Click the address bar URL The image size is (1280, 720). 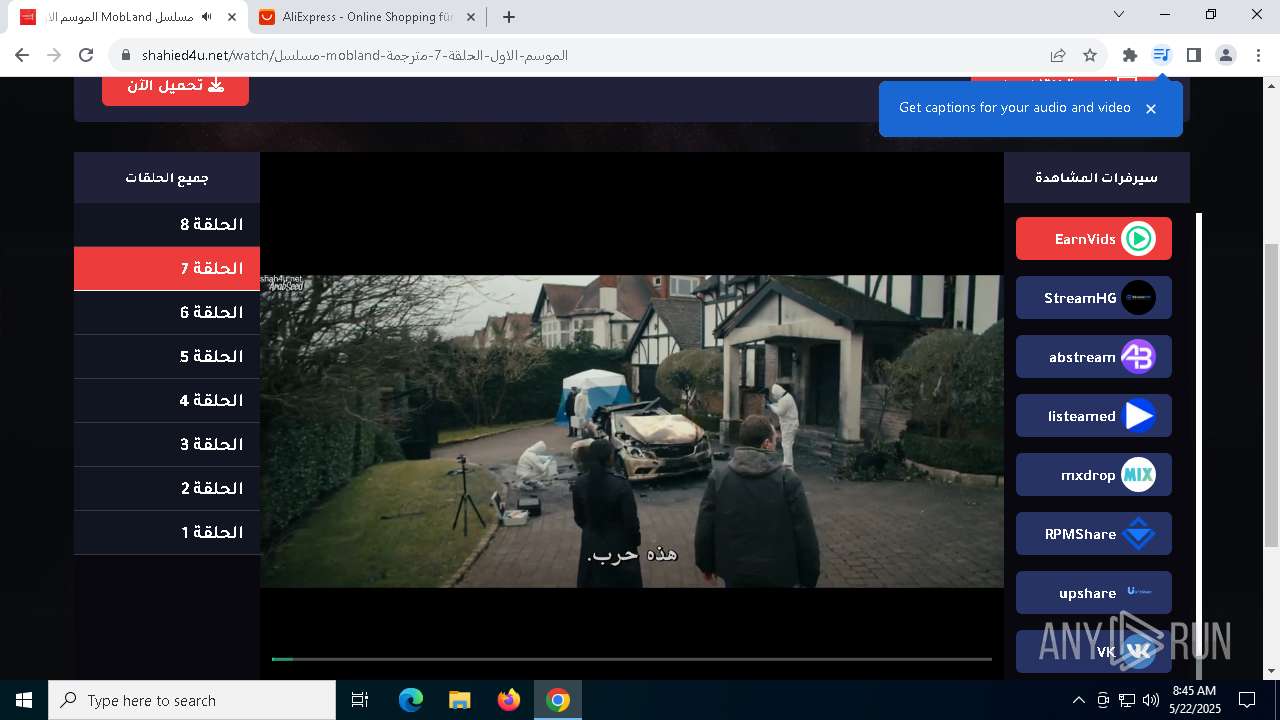pos(355,55)
